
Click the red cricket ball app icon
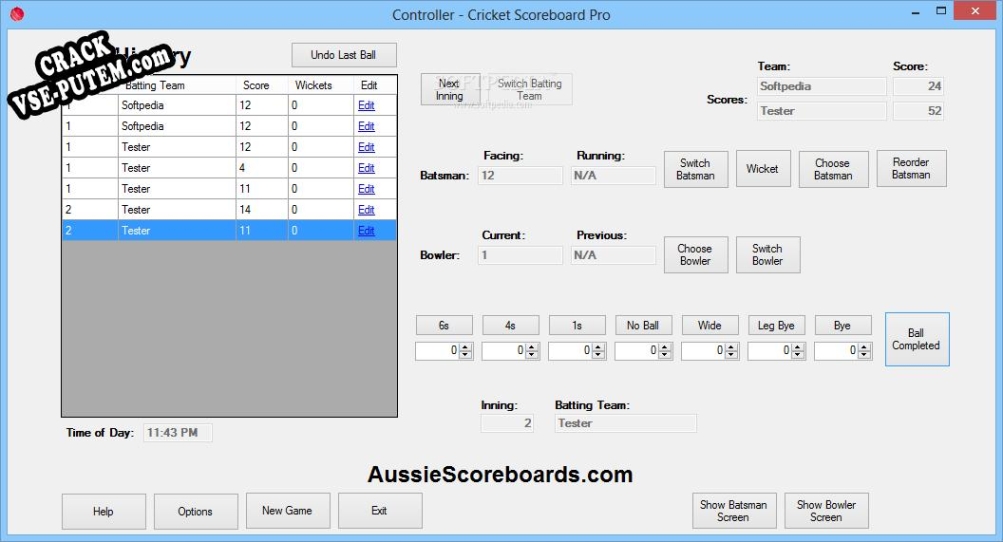point(17,13)
